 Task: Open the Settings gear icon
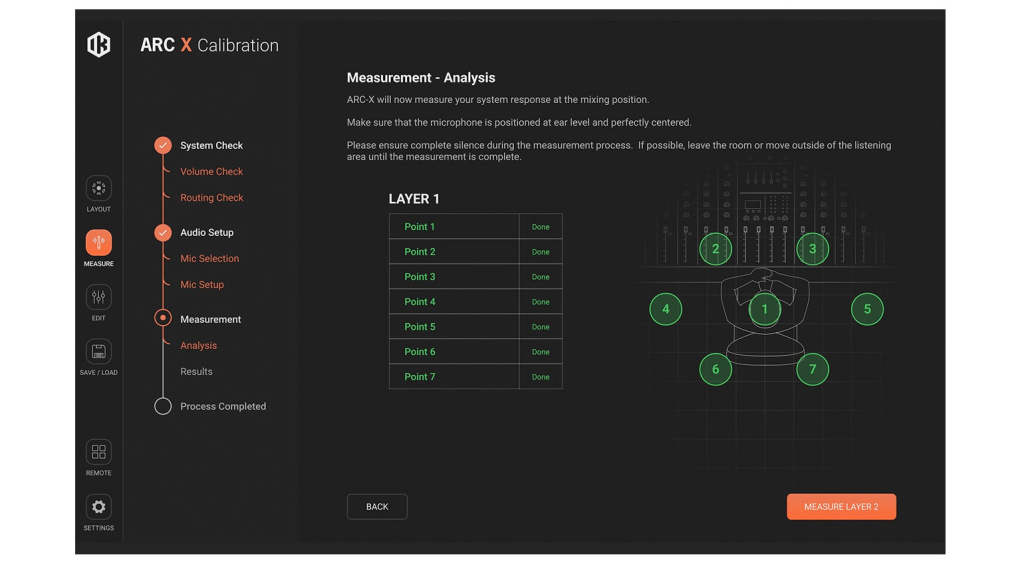99,507
